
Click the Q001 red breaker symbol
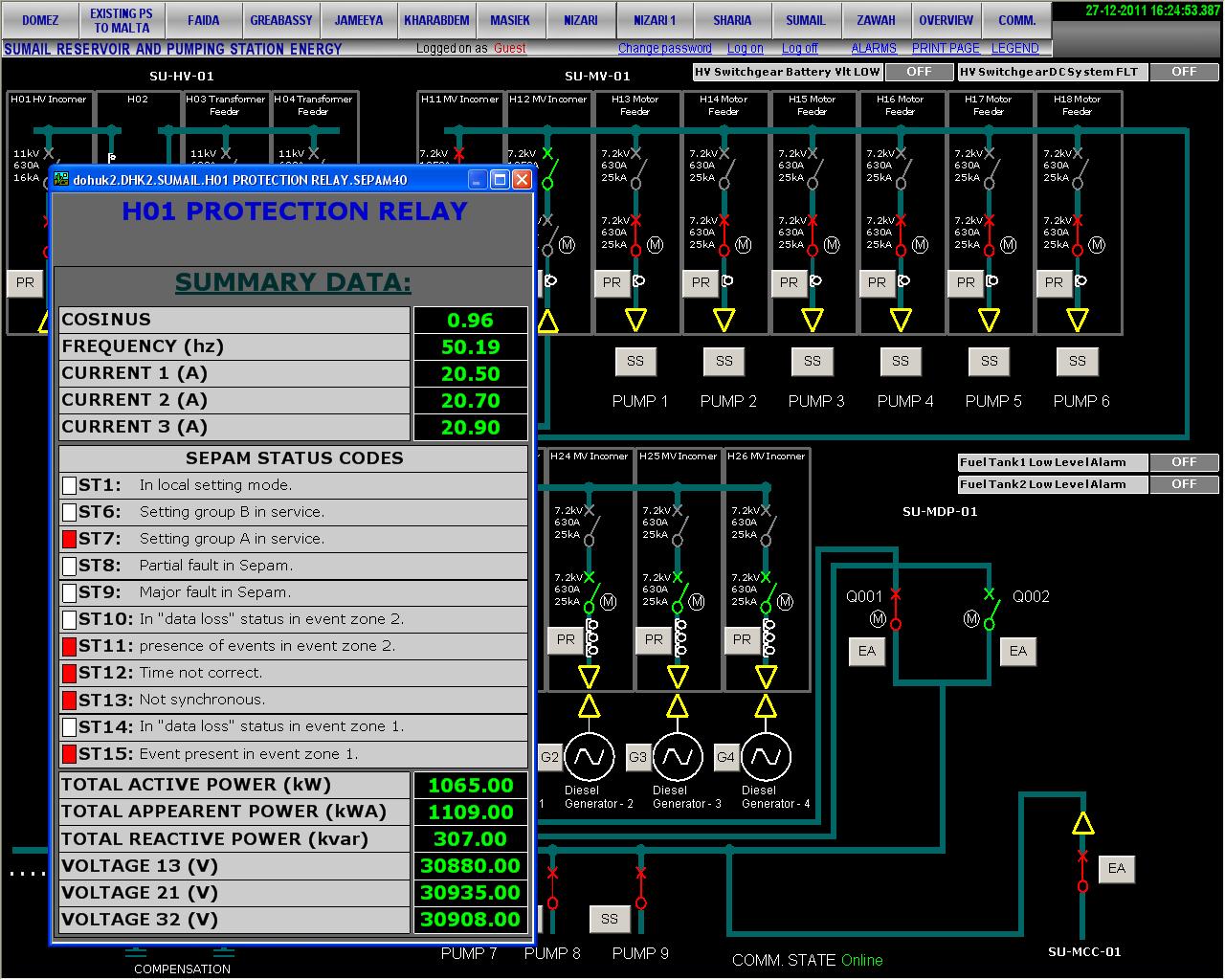tap(896, 609)
